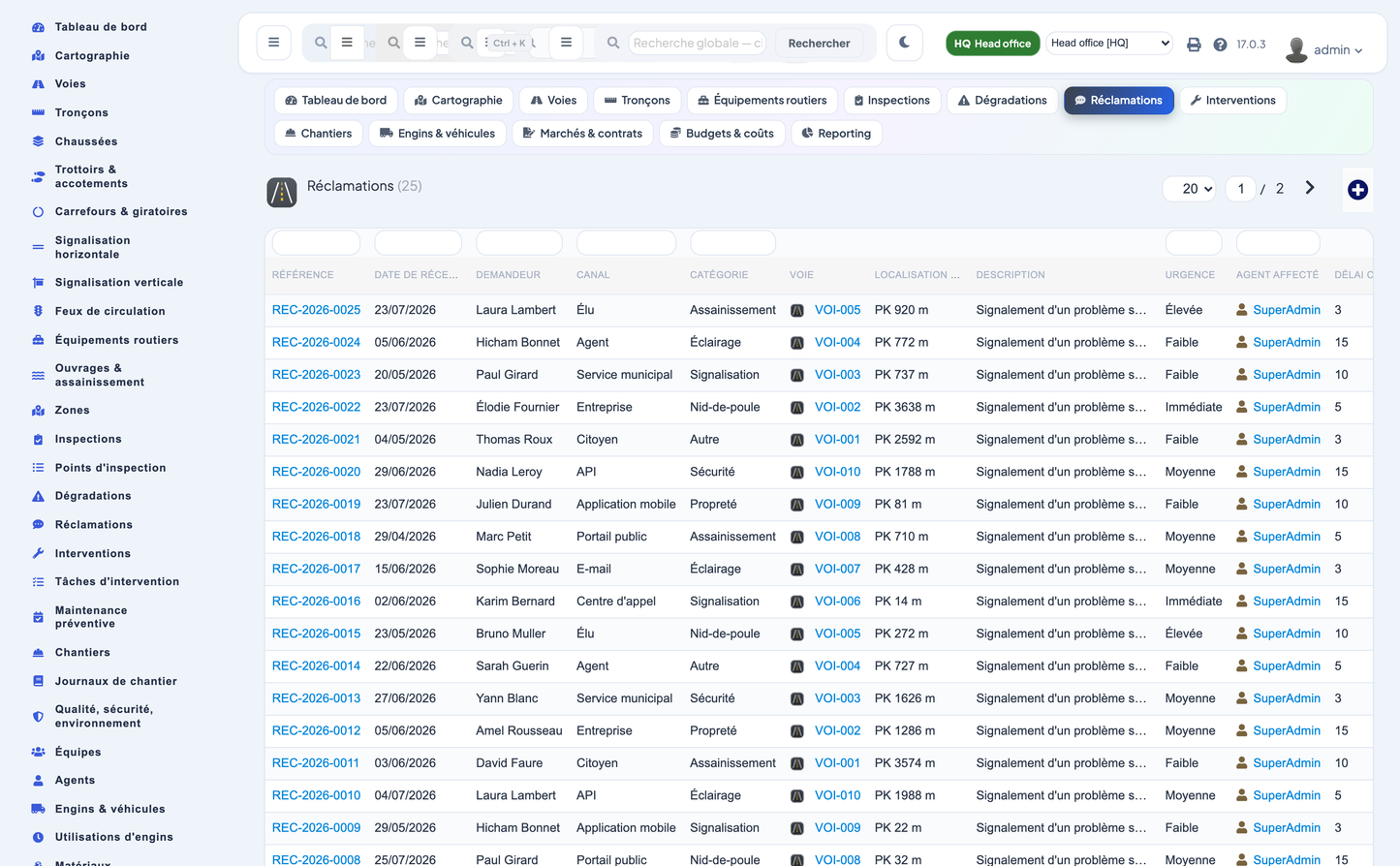Image resolution: width=1400 pixels, height=866 pixels.
Task: Click the Rechercher button
Action: [819, 44]
